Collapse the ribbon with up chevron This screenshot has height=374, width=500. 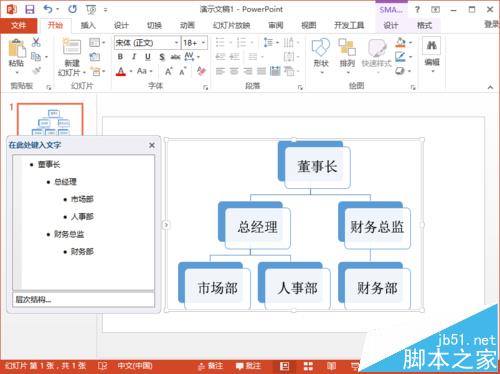(x=490, y=87)
